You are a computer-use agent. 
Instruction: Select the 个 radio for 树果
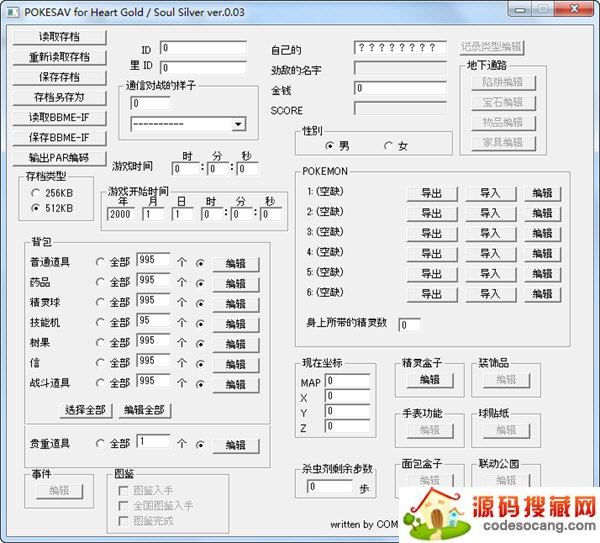200,344
